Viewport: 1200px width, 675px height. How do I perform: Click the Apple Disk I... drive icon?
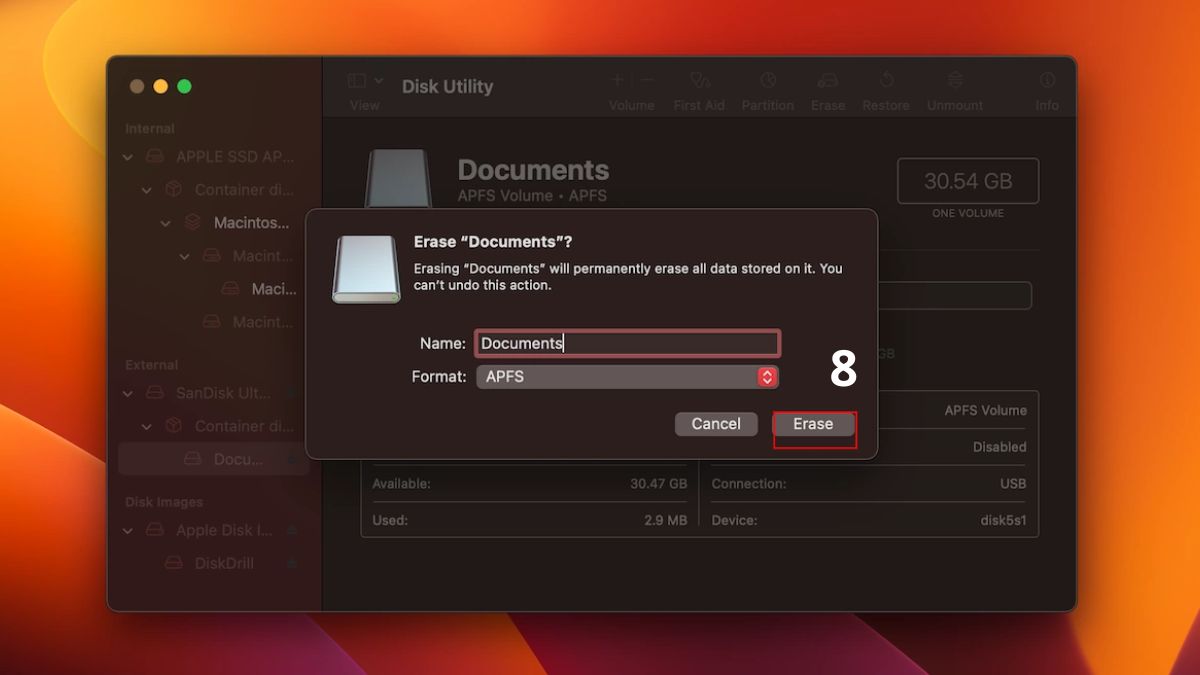point(155,530)
